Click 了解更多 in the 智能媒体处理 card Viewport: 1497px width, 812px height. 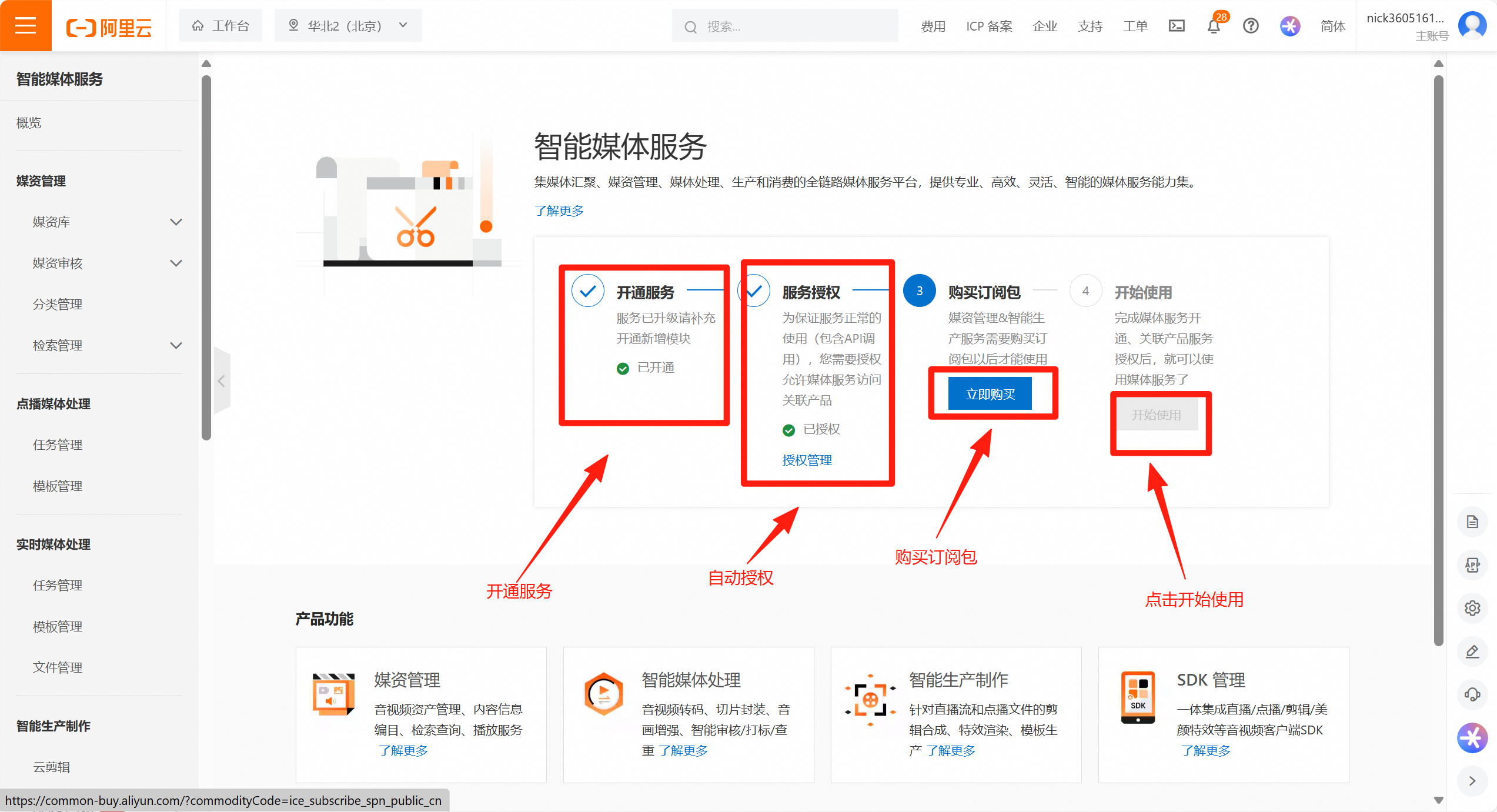tap(683, 750)
